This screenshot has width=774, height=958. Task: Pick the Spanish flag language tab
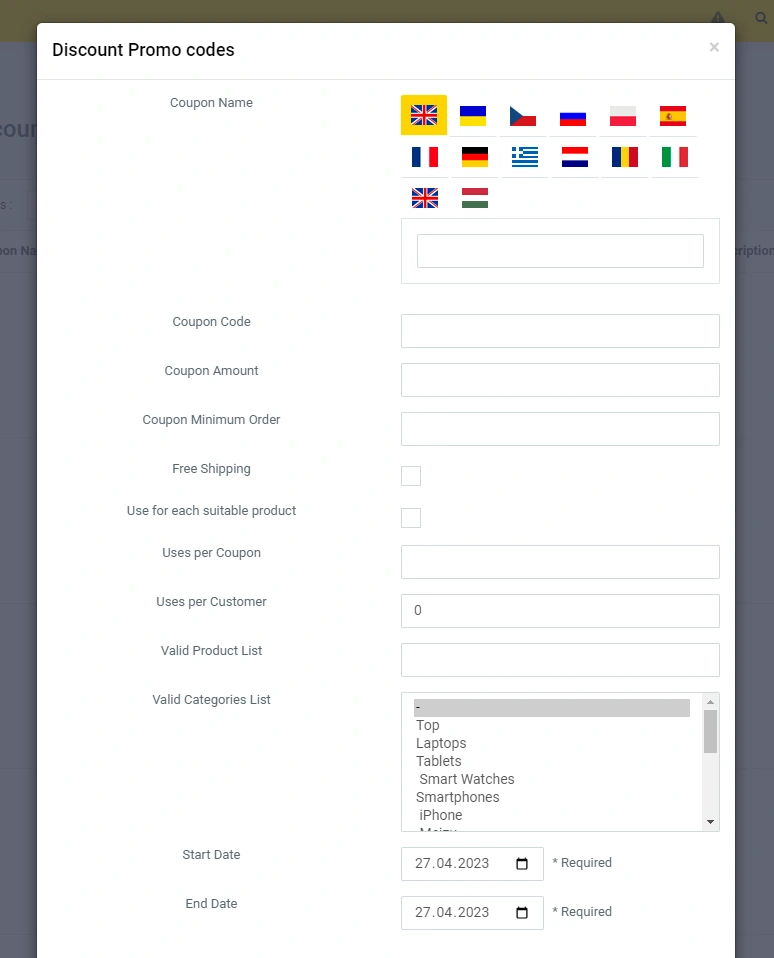(673, 116)
